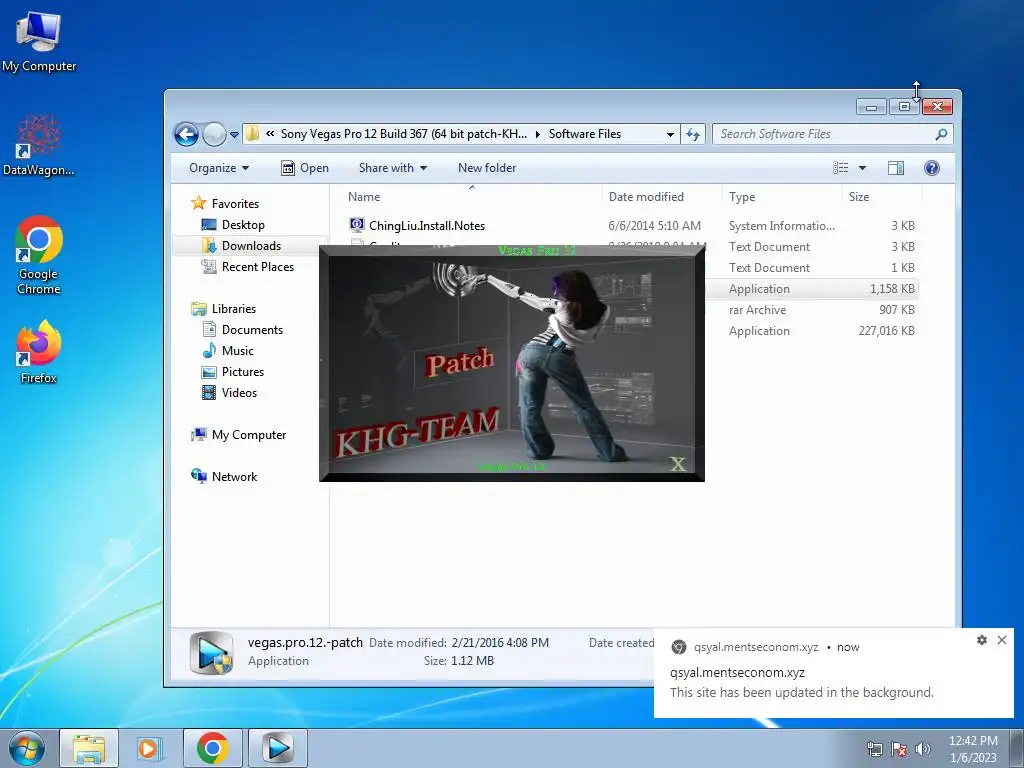The width and height of the screenshot is (1024, 768).
Task: Open the network tray icon
Action: pos(874,749)
